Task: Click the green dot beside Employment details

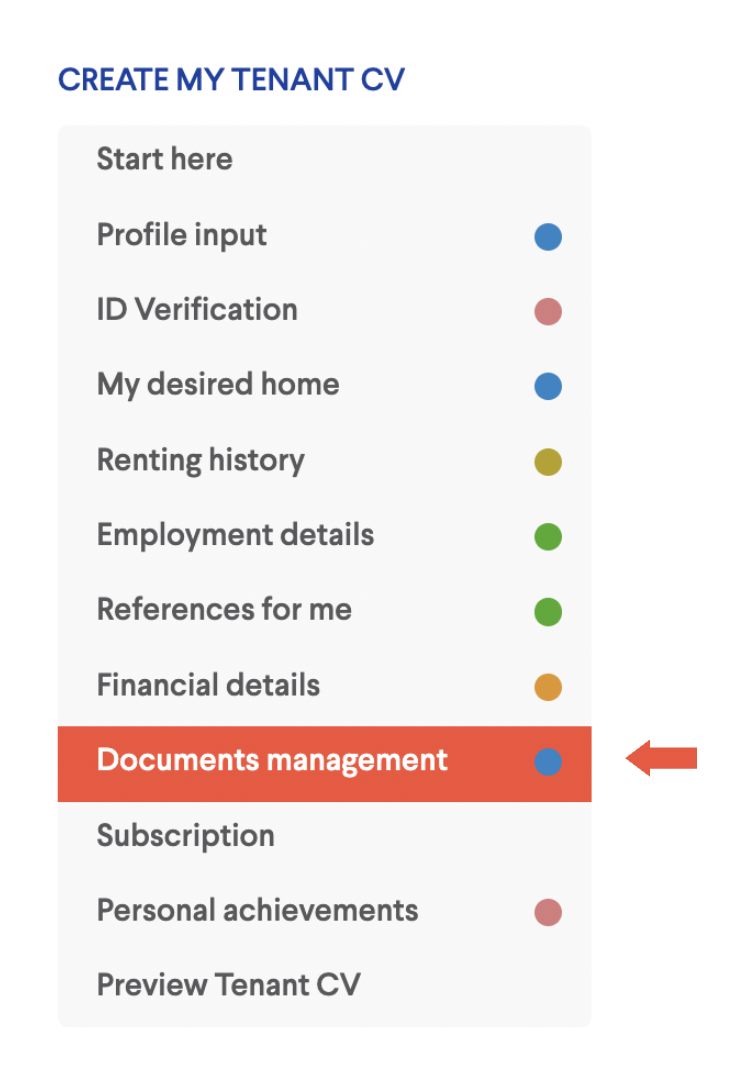Action: tap(548, 537)
